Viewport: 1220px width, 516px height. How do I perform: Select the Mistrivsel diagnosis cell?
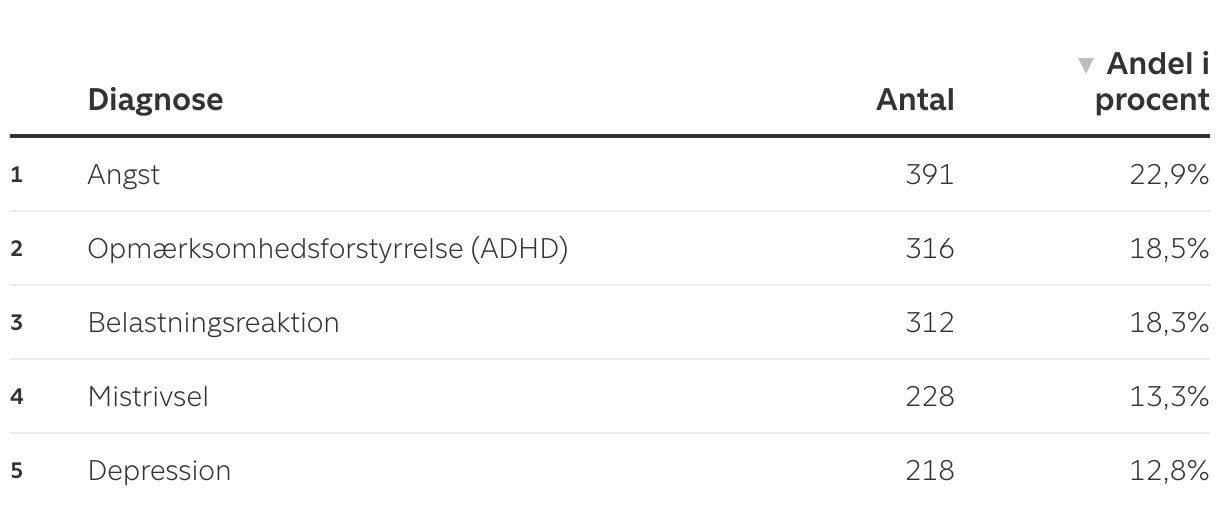(x=148, y=396)
